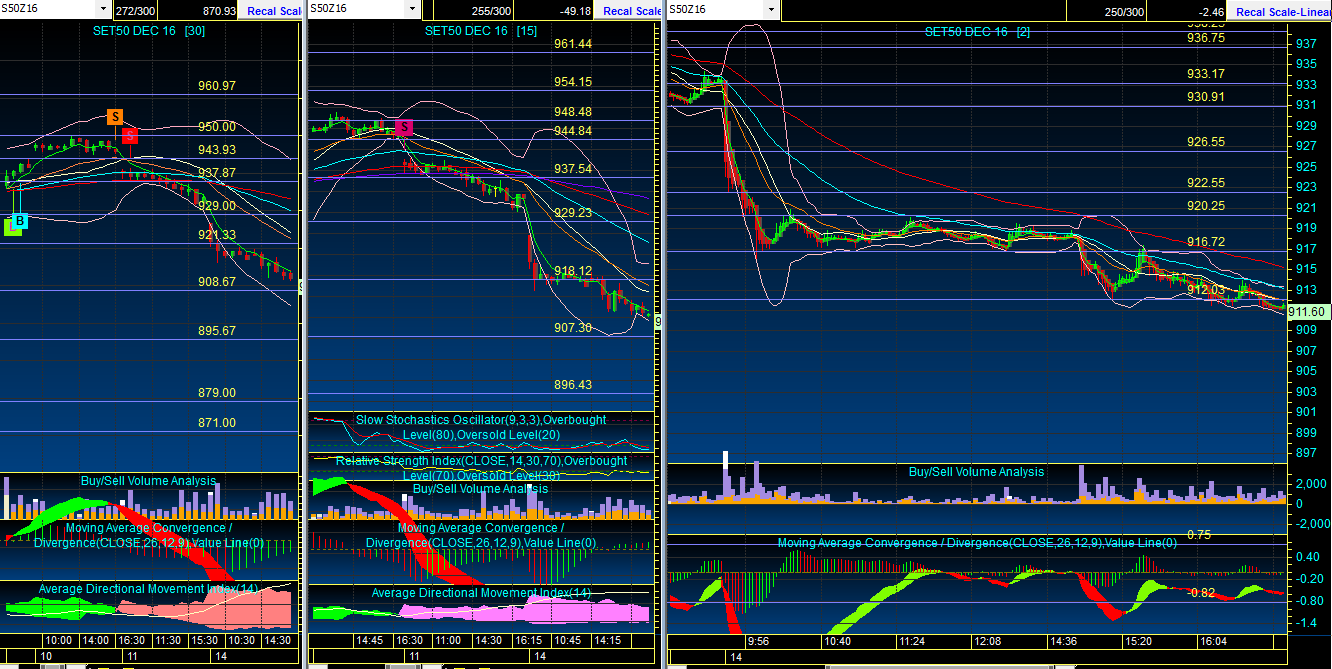Click the cyan B buy marker on the 30-minute chart
The height and width of the screenshot is (669, 1332).
click(x=20, y=221)
